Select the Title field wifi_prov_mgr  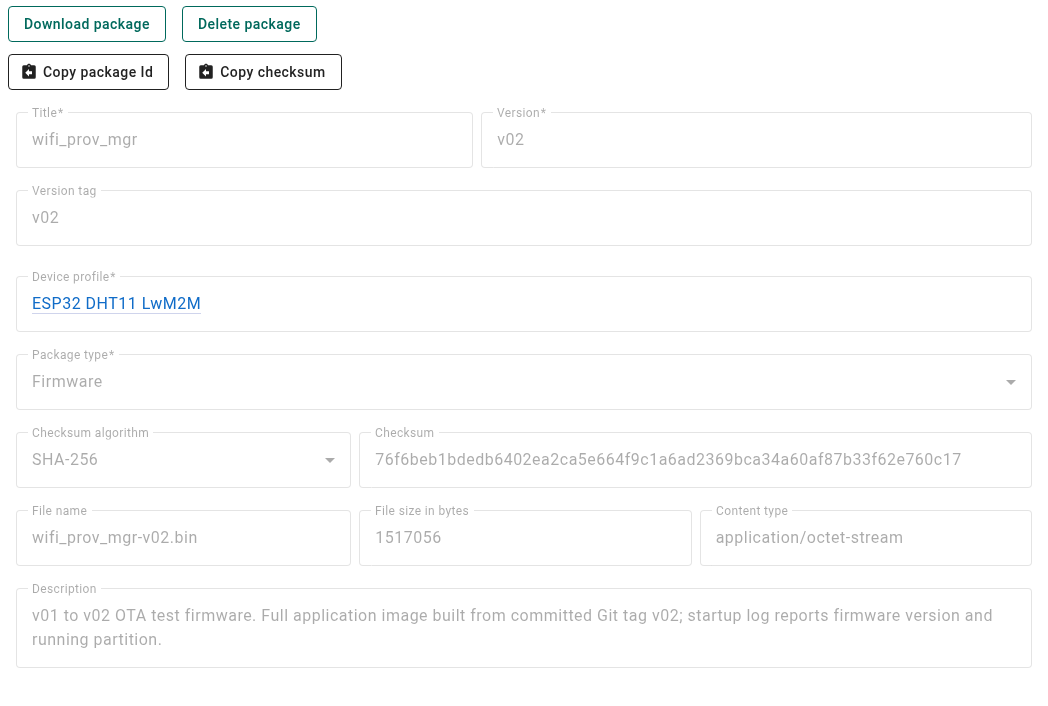coord(245,140)
